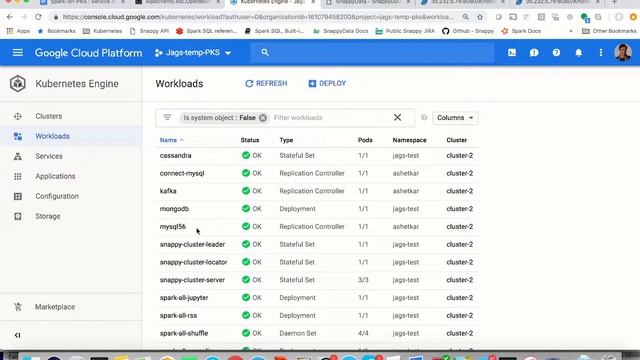The width and height of the screenshot is (640, 360).
Task: Show notifications bell
Action: click(578, 53)
